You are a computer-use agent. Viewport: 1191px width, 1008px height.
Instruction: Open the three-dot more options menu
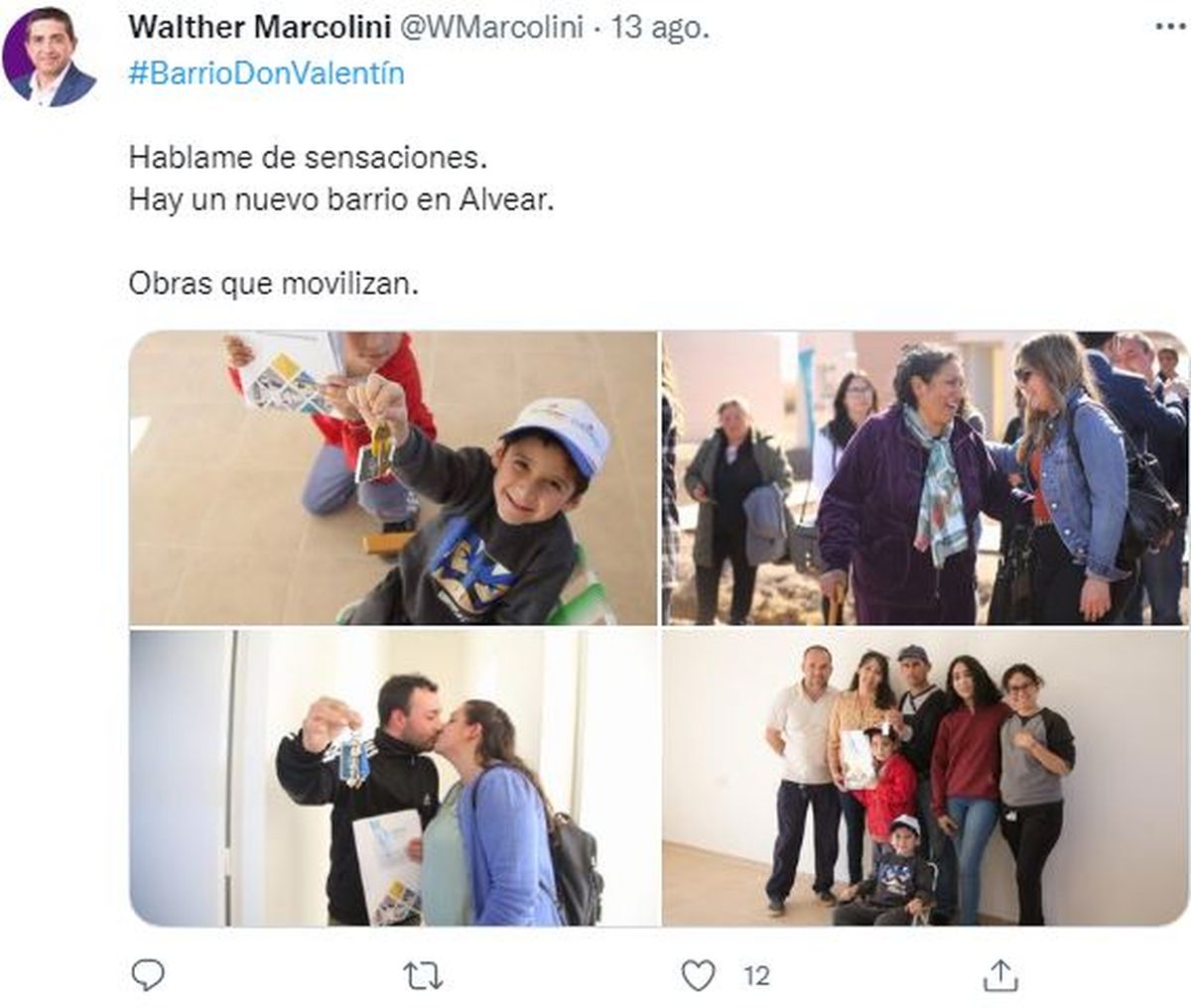click(1171, 28)
